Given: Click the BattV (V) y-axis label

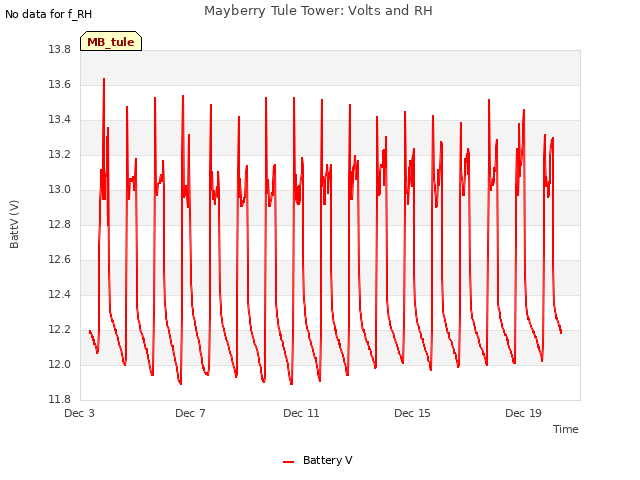Looking at the screenshot, I should point(14,224).
